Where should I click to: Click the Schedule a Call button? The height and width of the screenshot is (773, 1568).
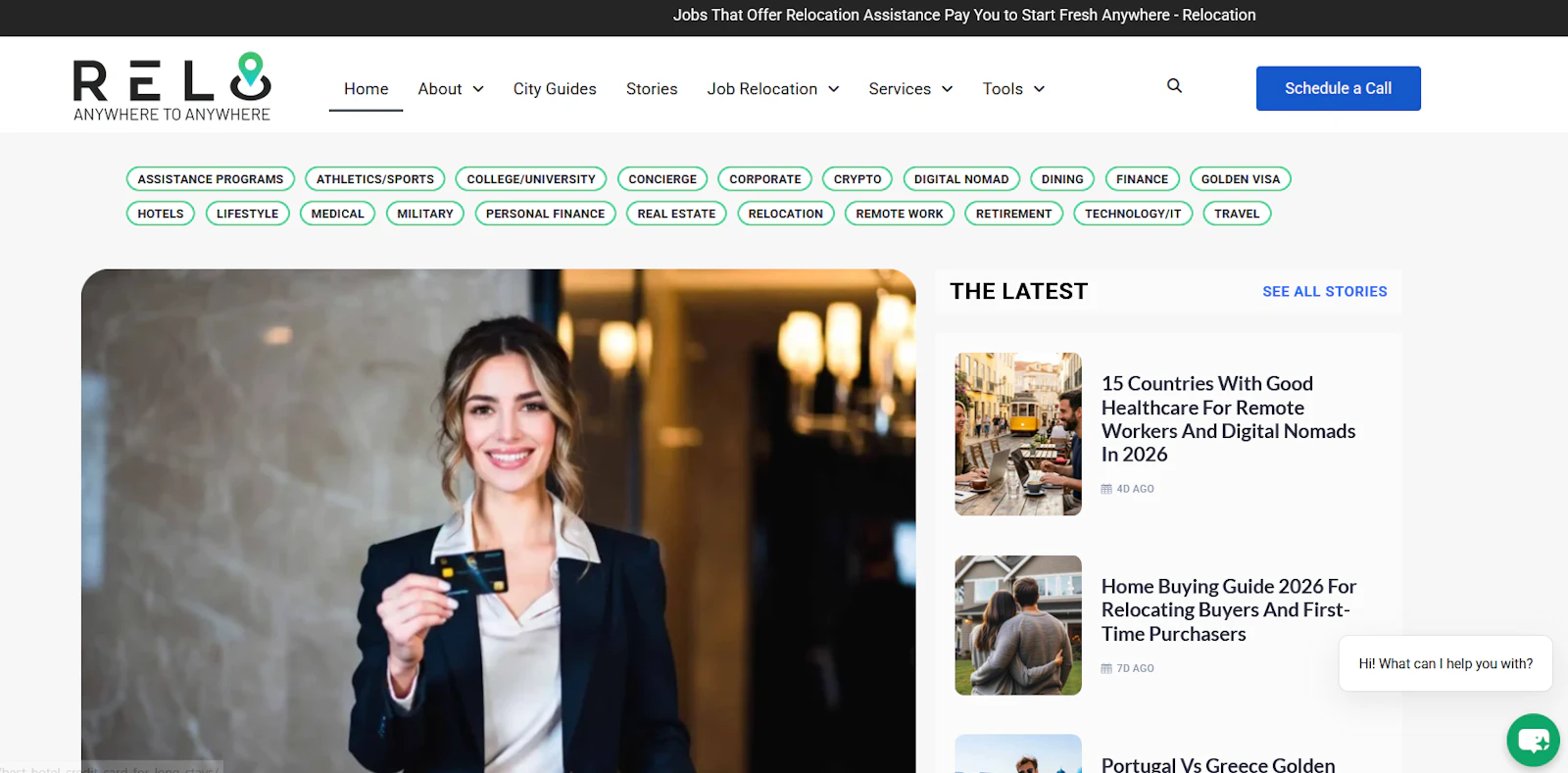[x=1339, y=88]
